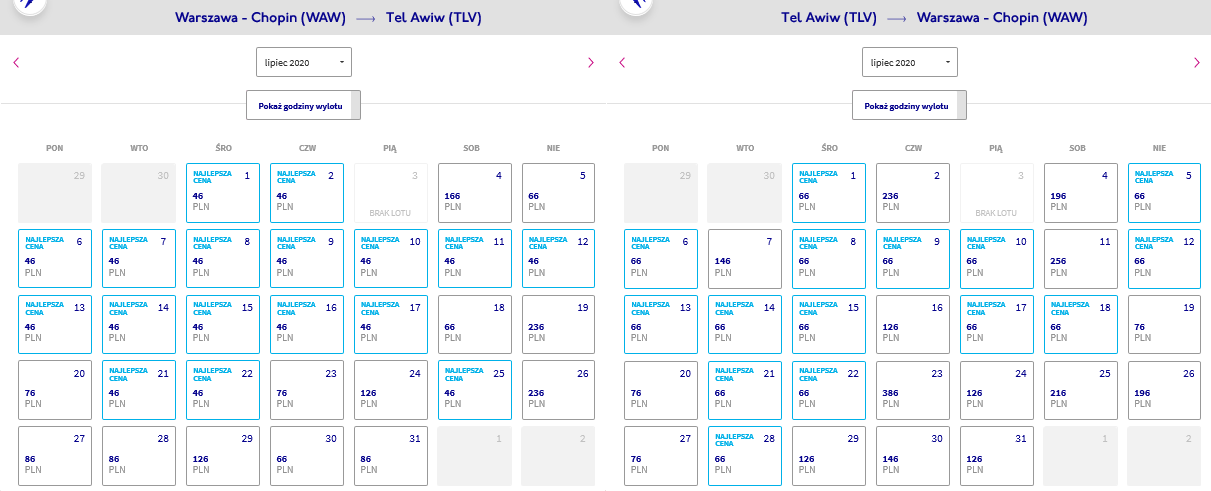Open 'lipiec 2020' month dropdown for outbound flight
Screen dimensions: 1211x491
[303, 62]
